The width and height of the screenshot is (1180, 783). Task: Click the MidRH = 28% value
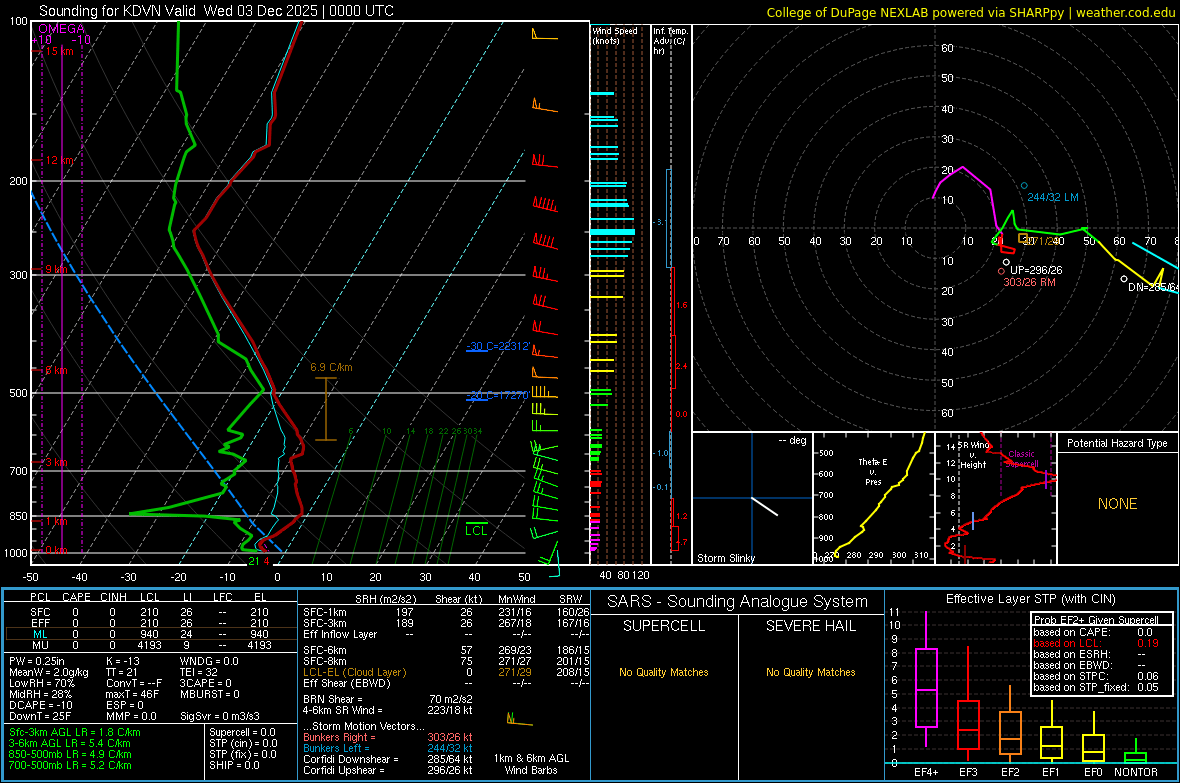click(41, 694)
